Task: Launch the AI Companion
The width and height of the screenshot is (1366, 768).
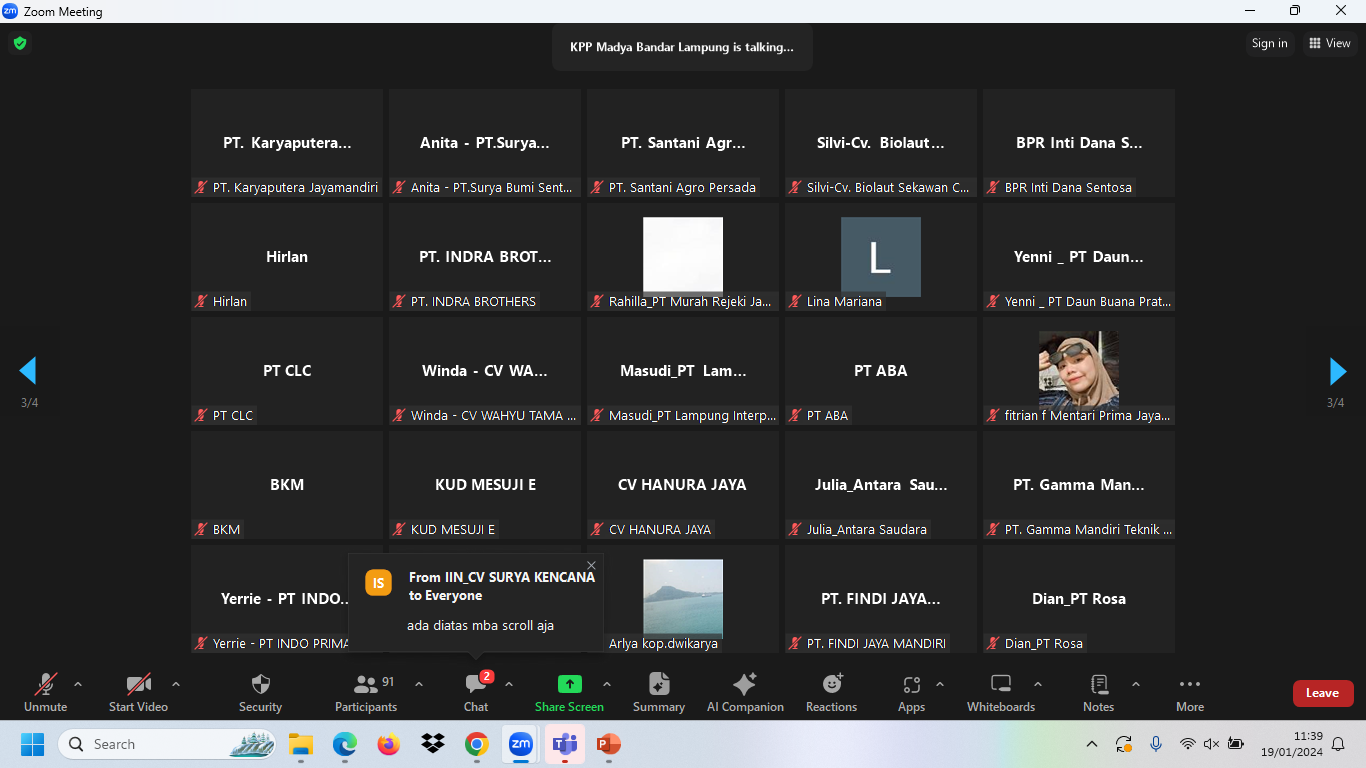Action: 745,693
